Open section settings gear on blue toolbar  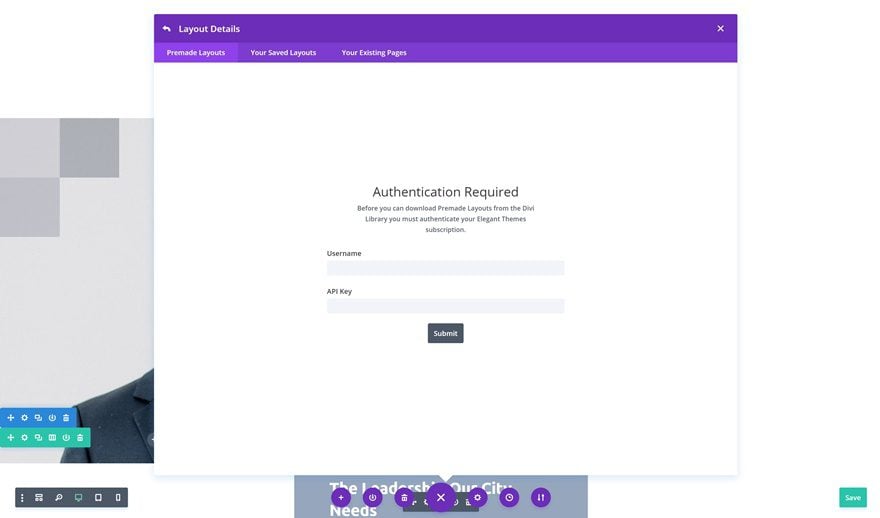[x=25, y=418]
